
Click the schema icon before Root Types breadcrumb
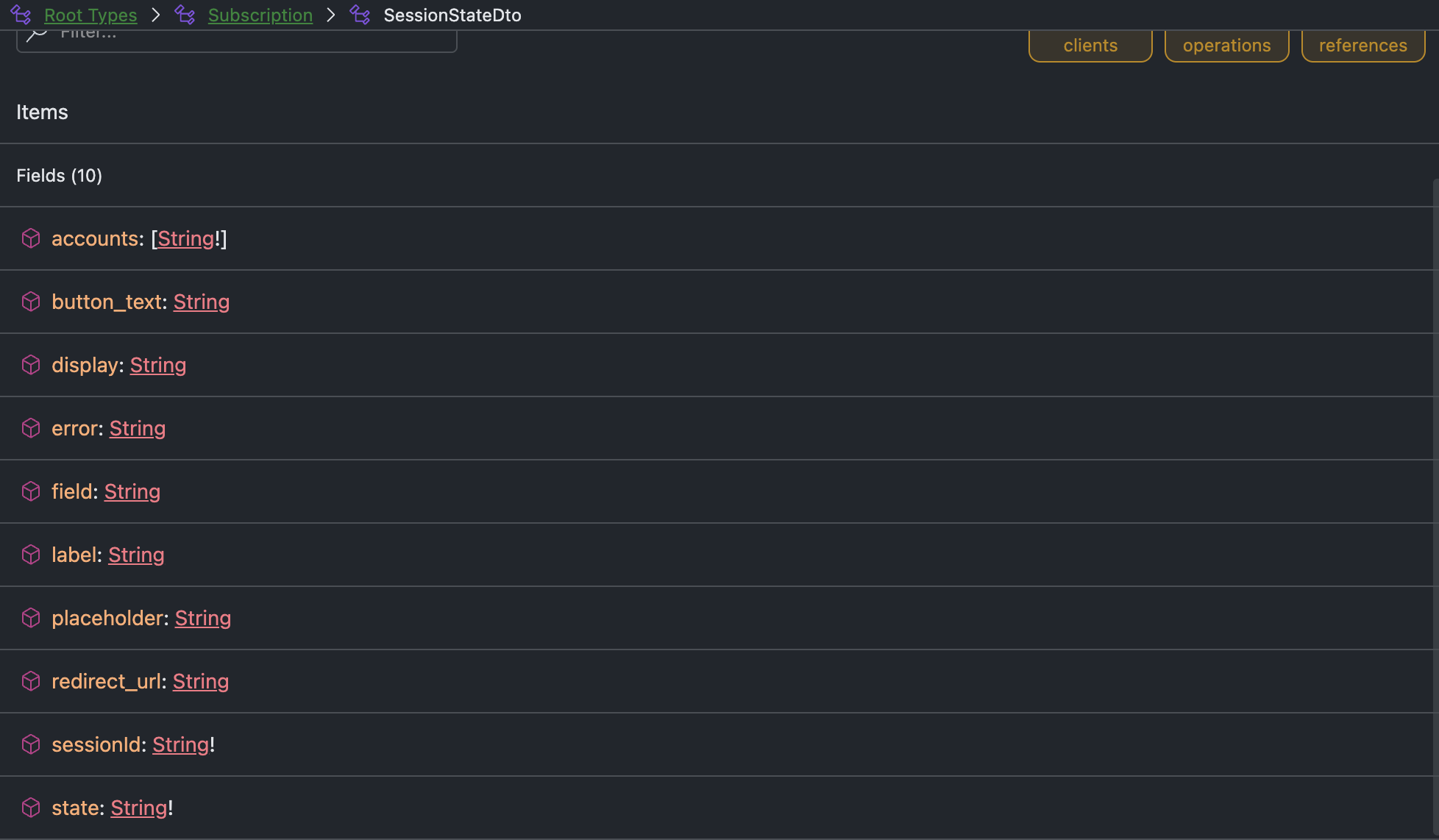[x=21, y=15]
